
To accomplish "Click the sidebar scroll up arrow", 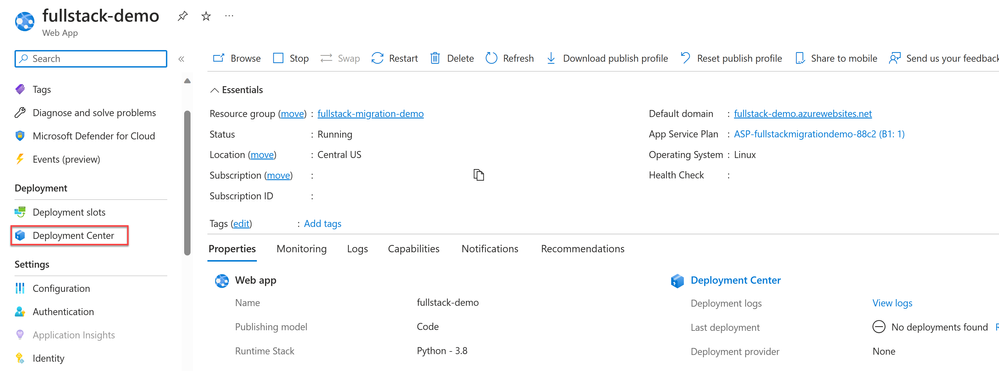I will (187, 81).
